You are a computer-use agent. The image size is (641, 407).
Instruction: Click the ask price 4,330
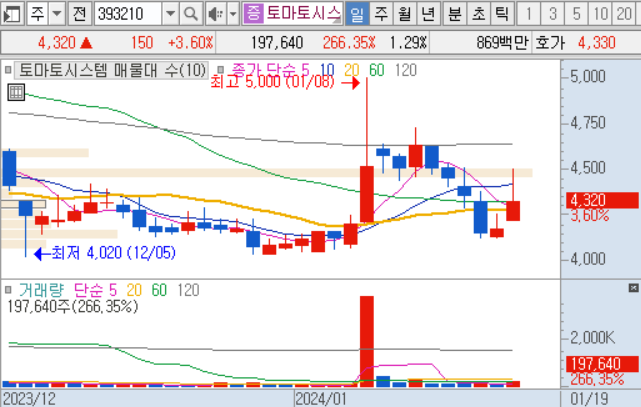596,42
